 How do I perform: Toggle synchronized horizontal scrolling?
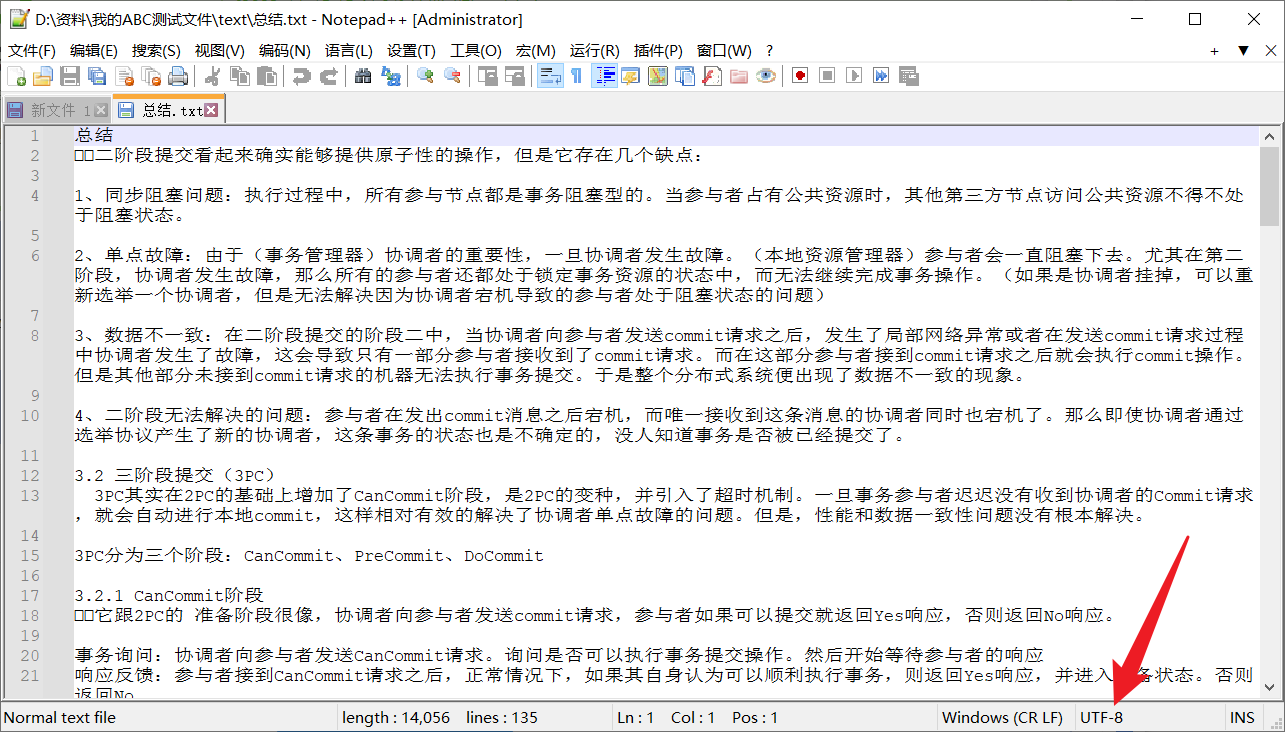pyautogui.click(x=514, y=76)
